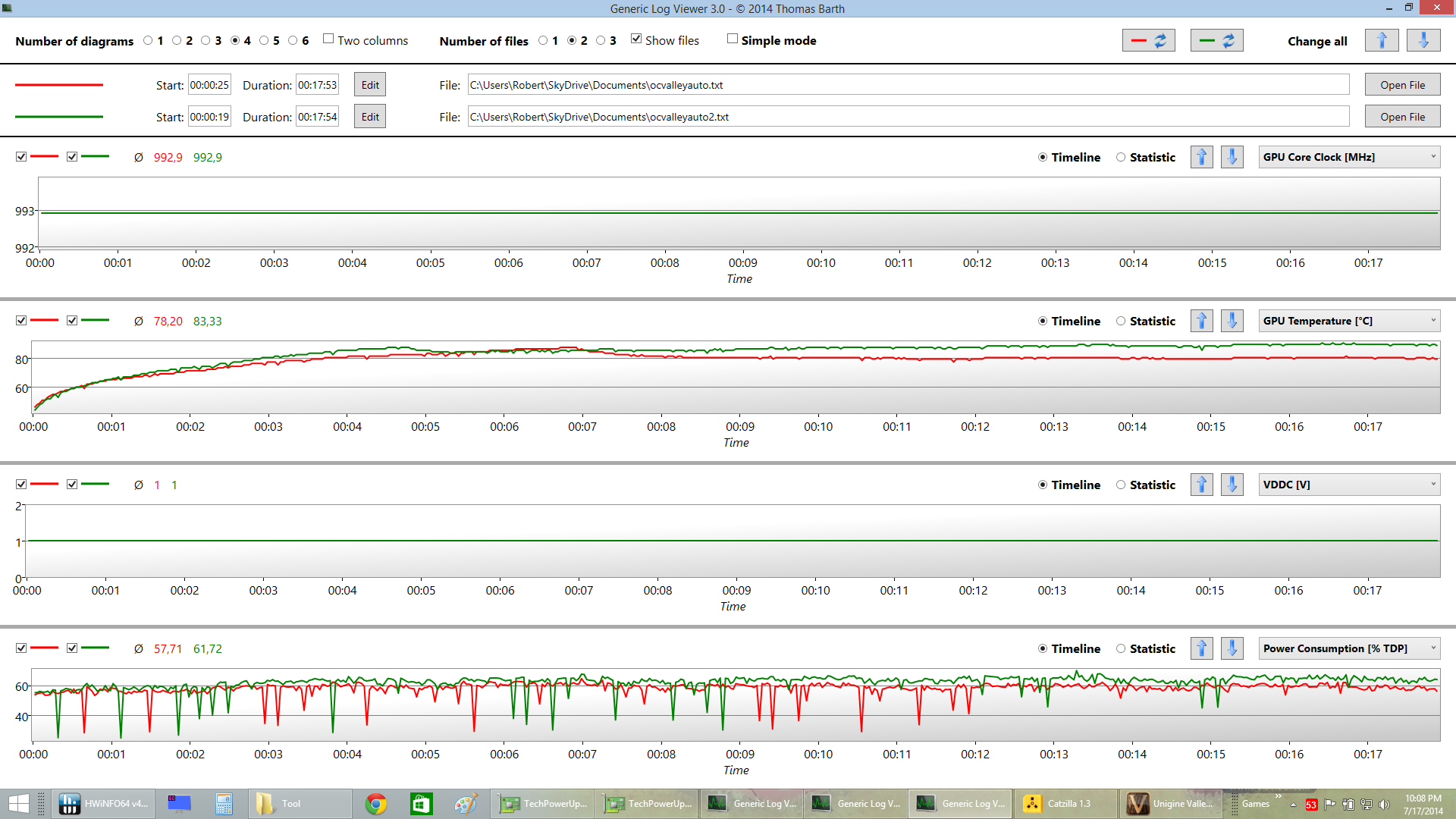Open Windows Start button
This screenshot has width=1456, height=819.
18,804
